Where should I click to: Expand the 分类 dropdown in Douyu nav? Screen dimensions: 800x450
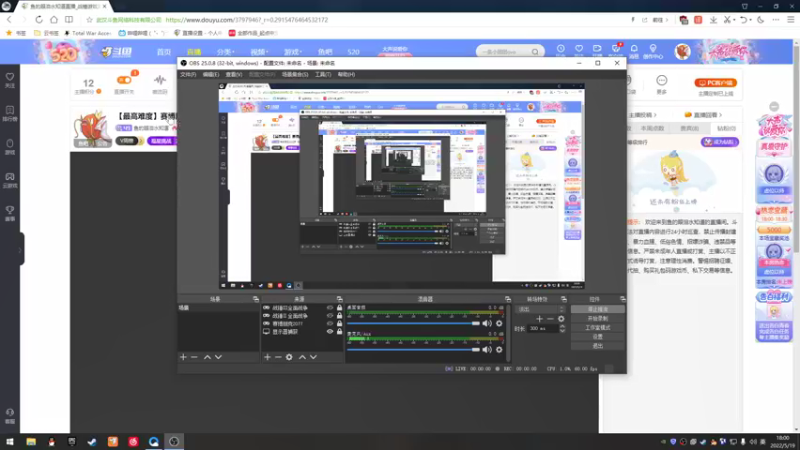pos(226,52)
